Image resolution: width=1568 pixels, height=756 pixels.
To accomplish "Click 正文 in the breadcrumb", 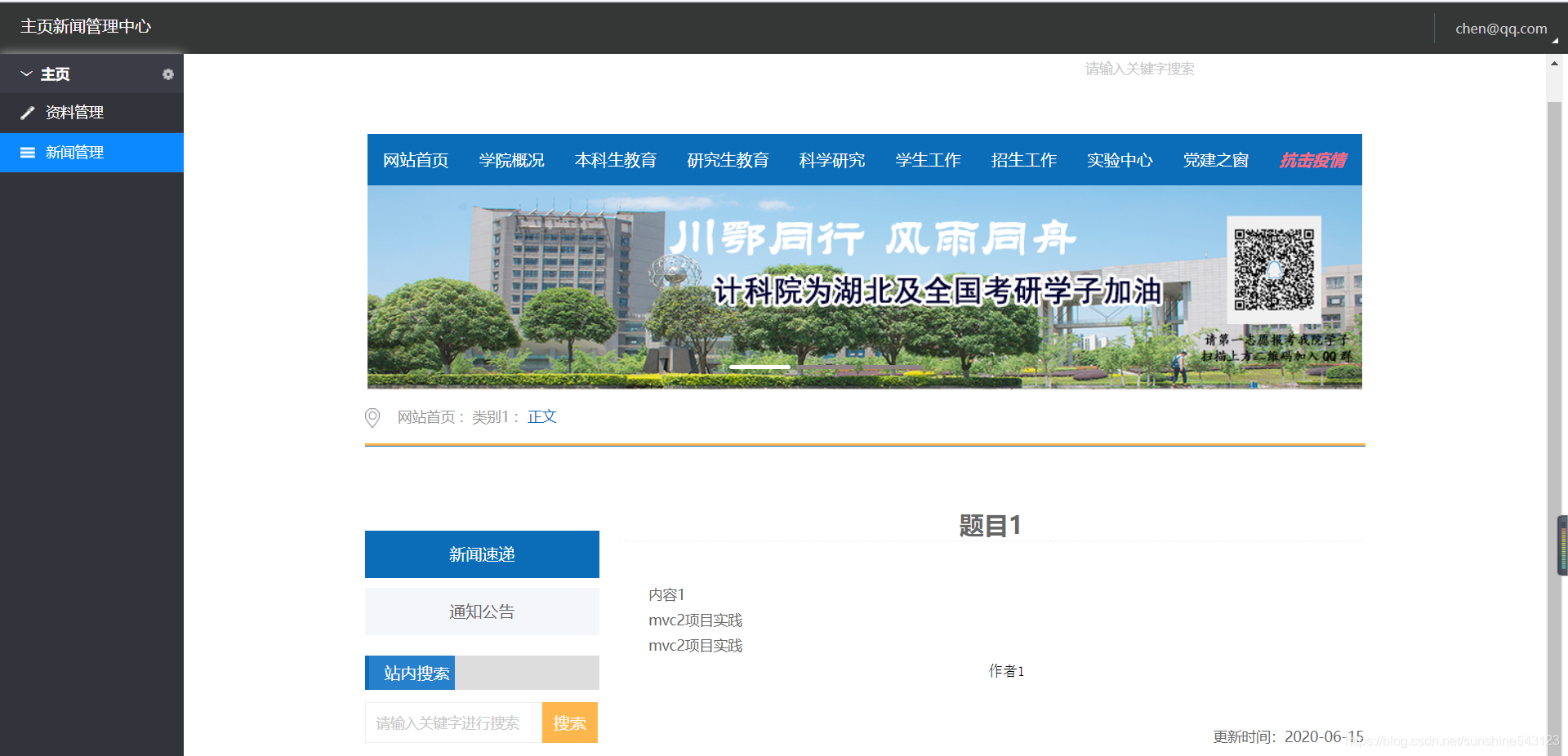I will (541, 417).
